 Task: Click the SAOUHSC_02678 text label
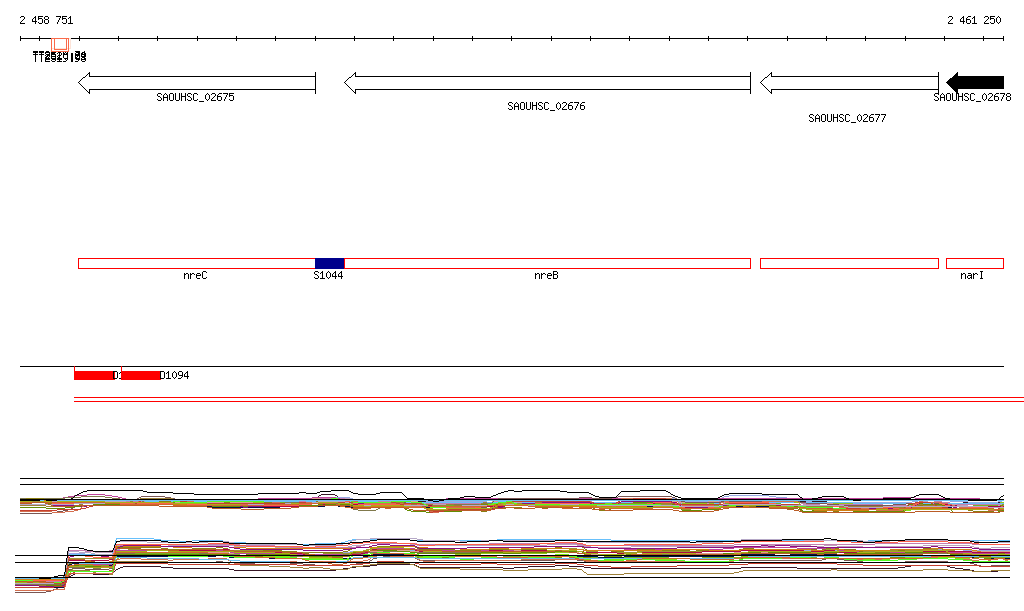click(x=972, y=97)
